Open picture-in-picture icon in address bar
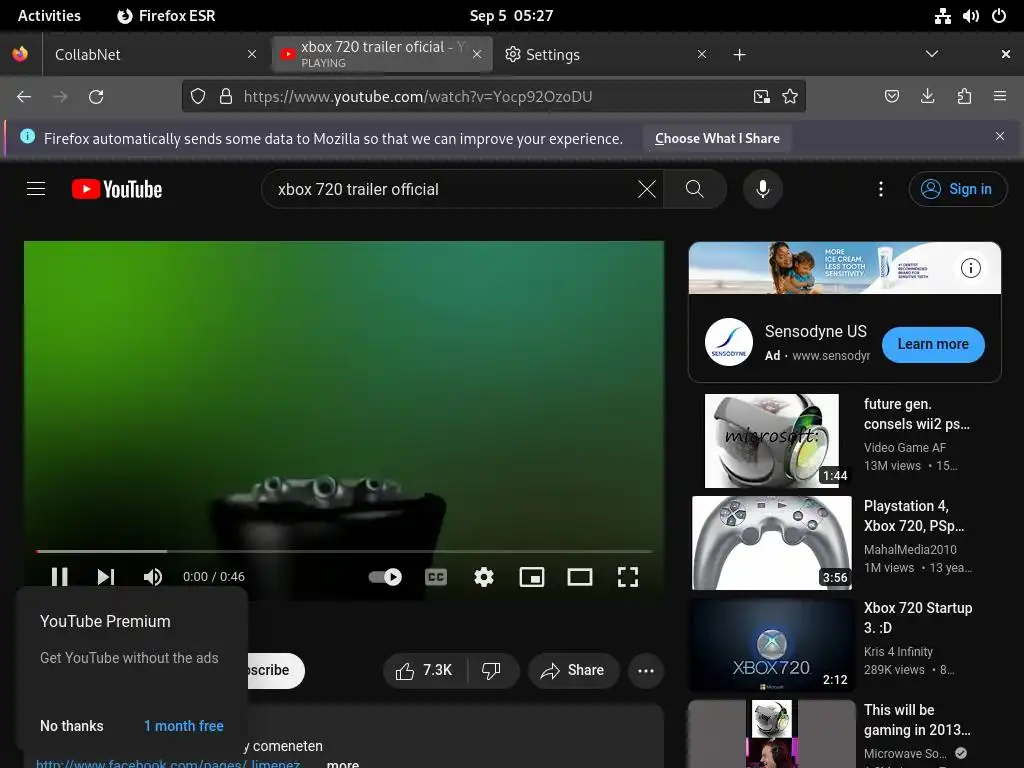Screen dimensions: 1024x768 [x=761, y=97]
